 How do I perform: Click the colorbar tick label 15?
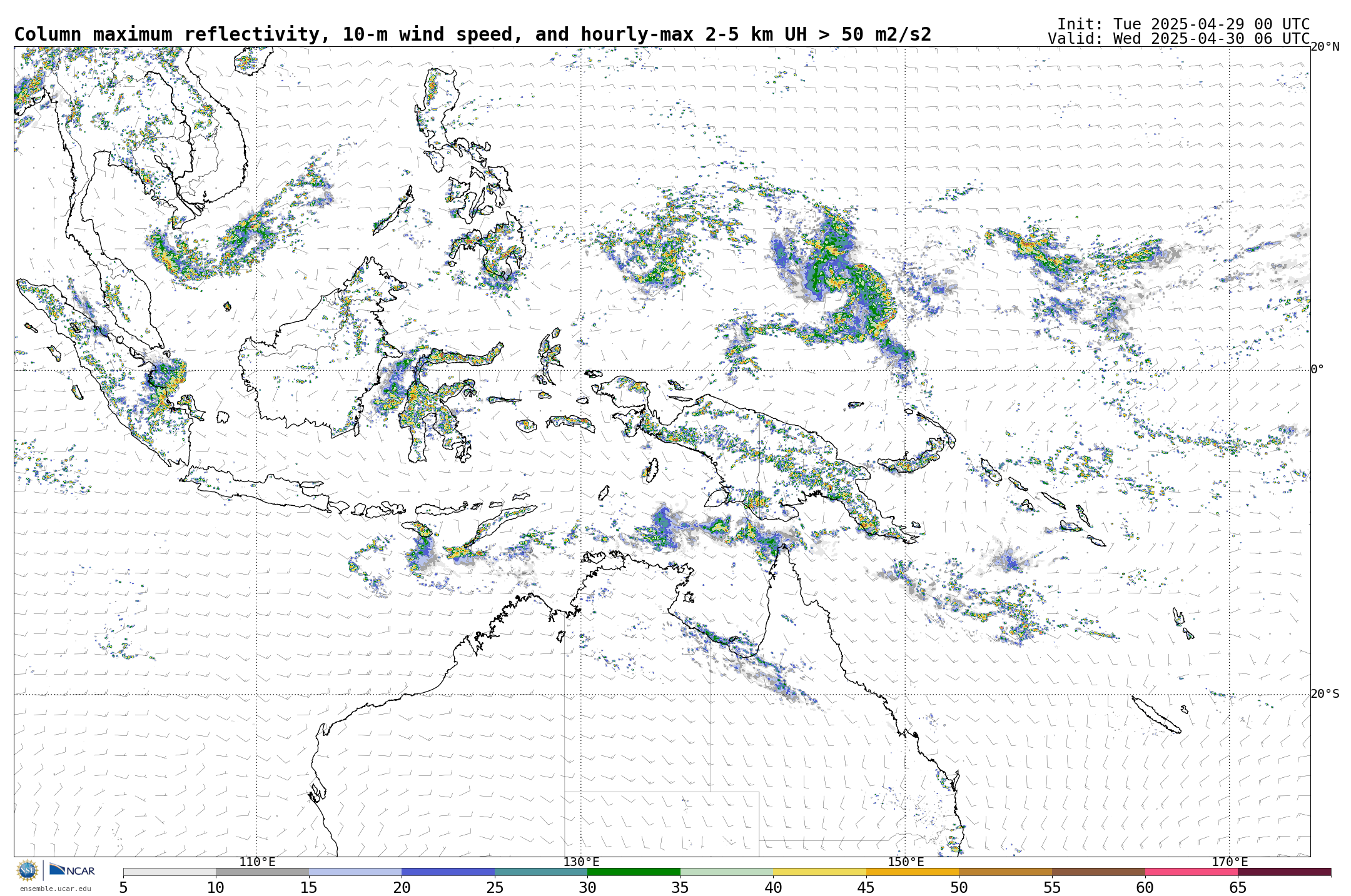pos(309,888)
